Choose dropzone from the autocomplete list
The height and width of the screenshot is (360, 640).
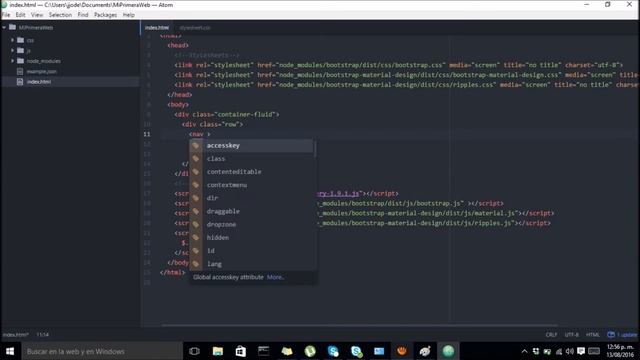point(251,224)
